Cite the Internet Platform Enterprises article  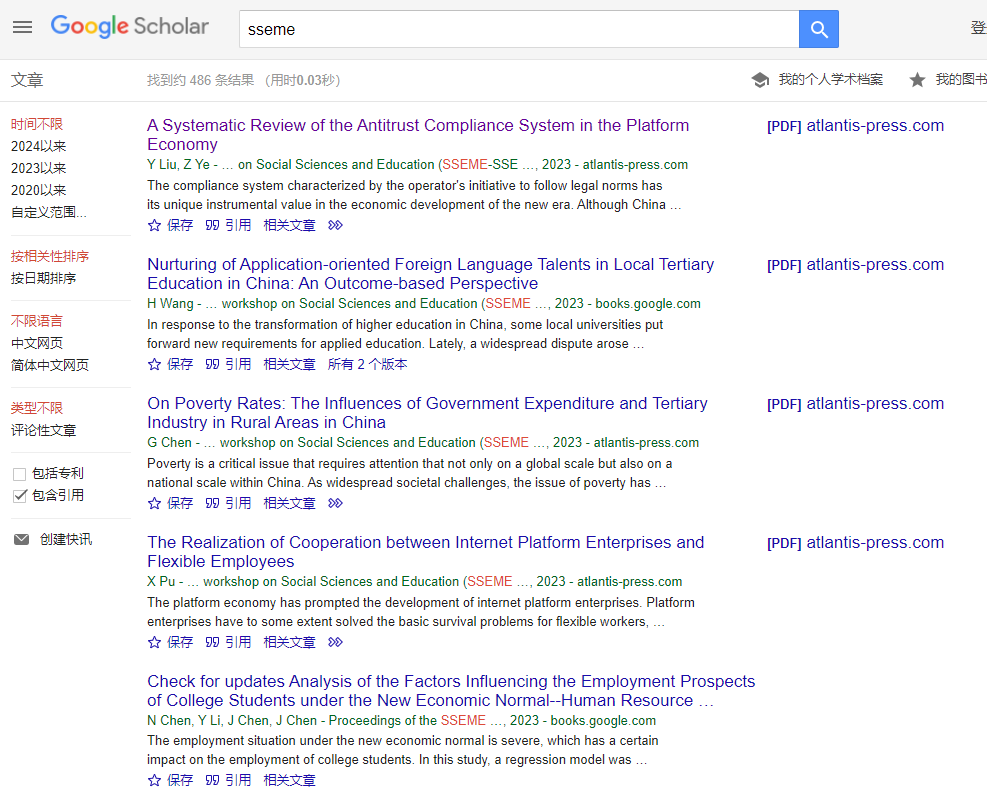tap(228, 642)
